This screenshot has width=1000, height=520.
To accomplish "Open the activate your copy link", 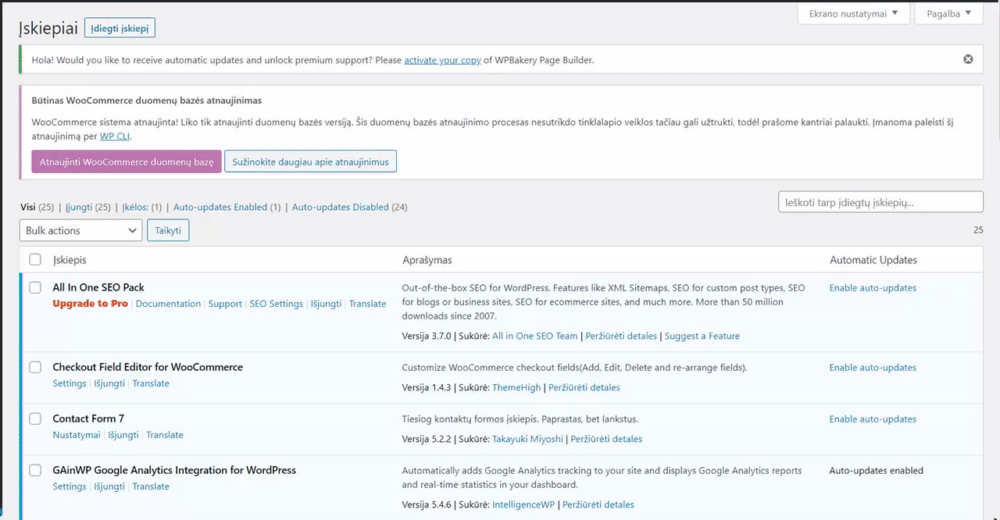I will pyautogui.click(x=442, y=60).
